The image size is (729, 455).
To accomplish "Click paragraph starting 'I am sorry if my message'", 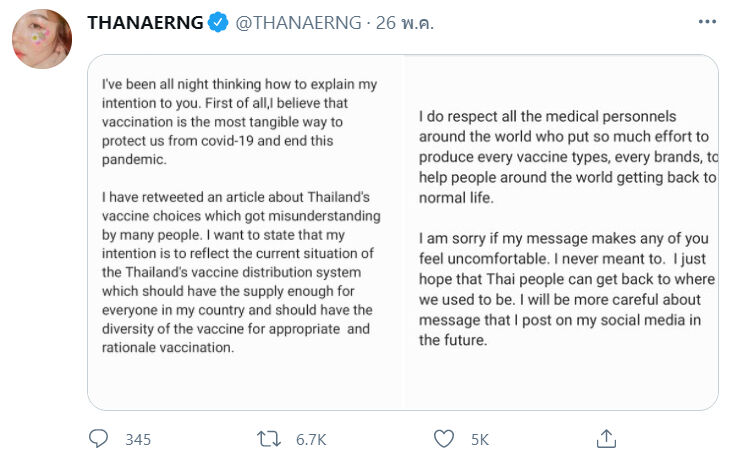I will 565,285.
